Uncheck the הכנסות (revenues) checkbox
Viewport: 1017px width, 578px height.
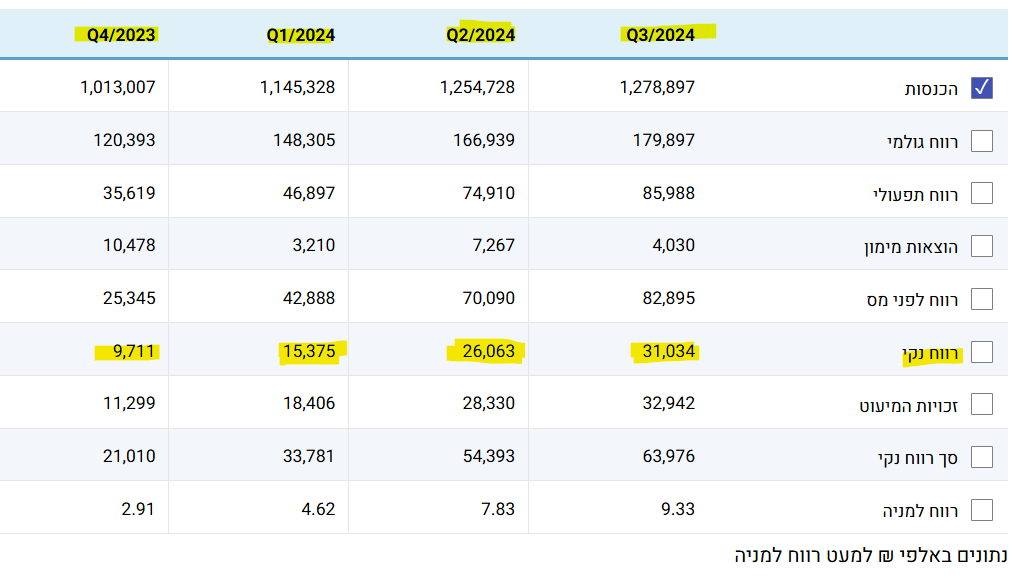(x=982, y=88)
